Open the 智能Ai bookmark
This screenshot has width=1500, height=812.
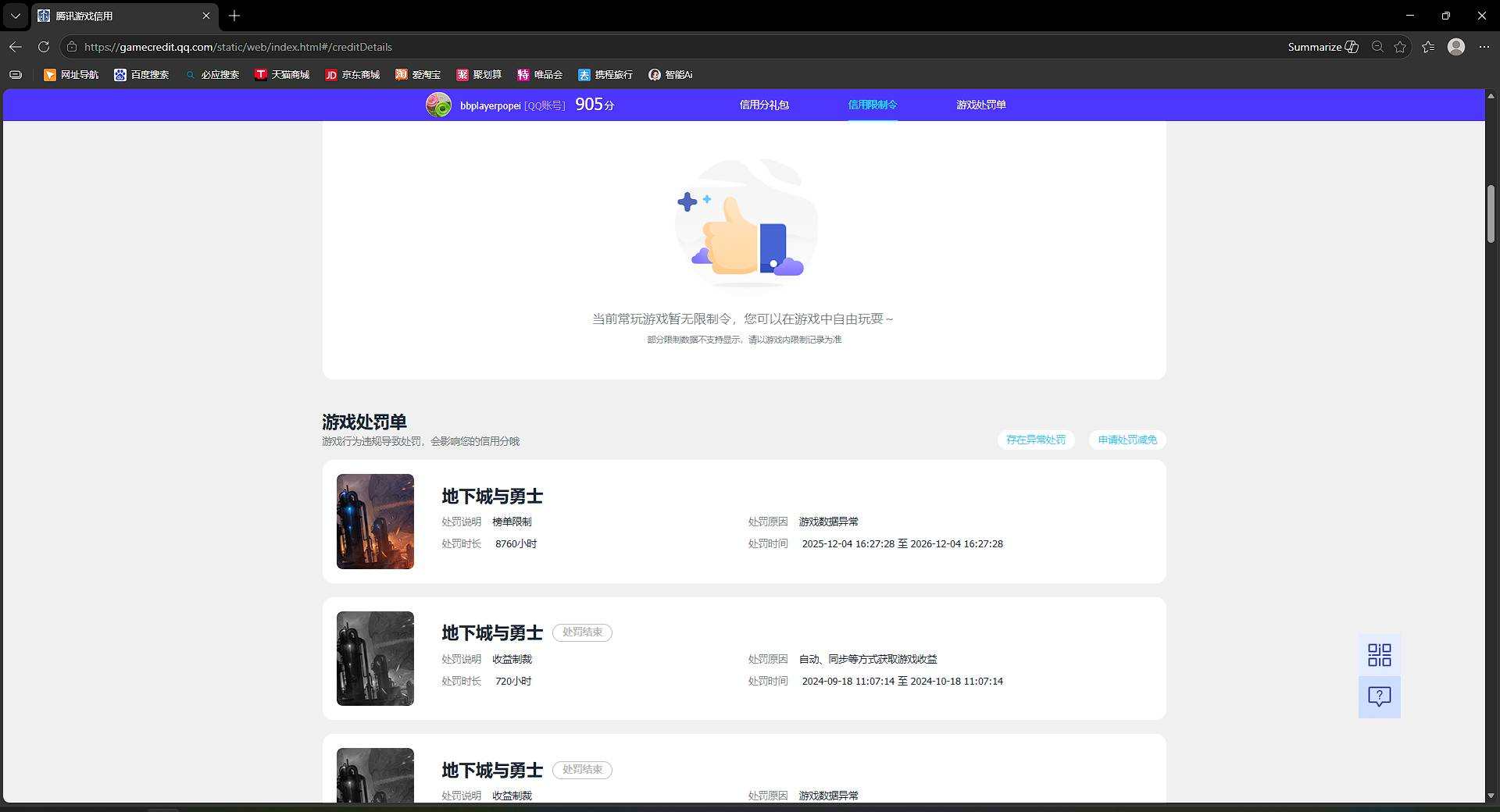(x=670, y=75)
